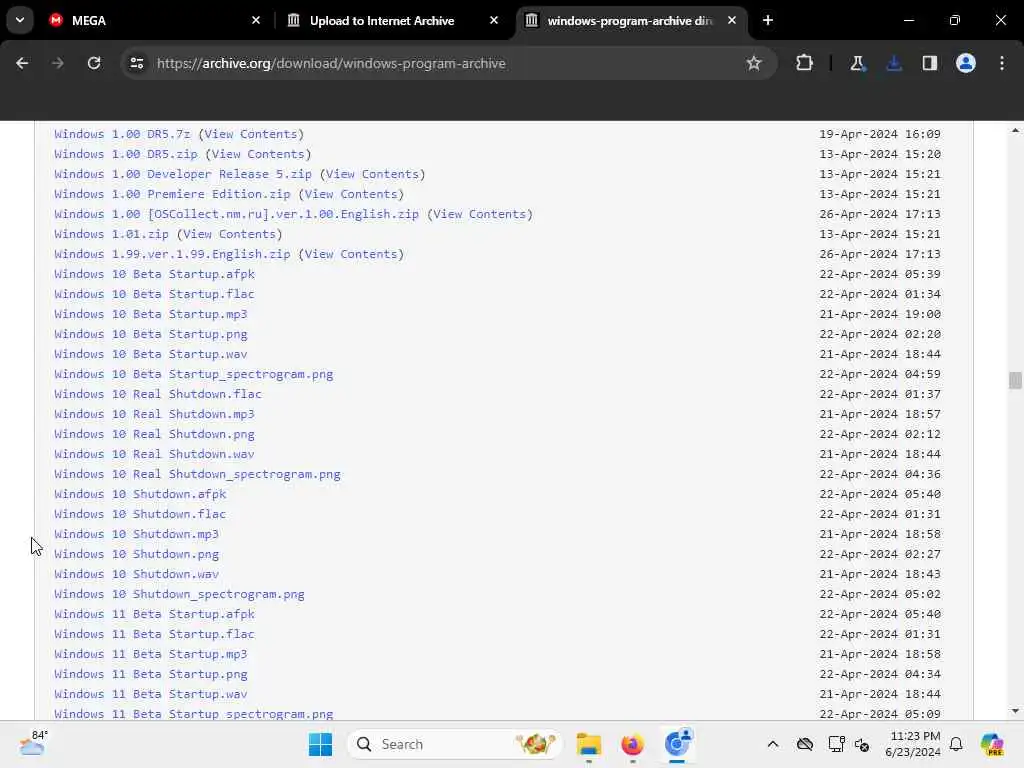Open Chrome Labs flask icon
The width and height of the screenshot is (1024, 768).
pyautogui.click(x=857, y=63)
